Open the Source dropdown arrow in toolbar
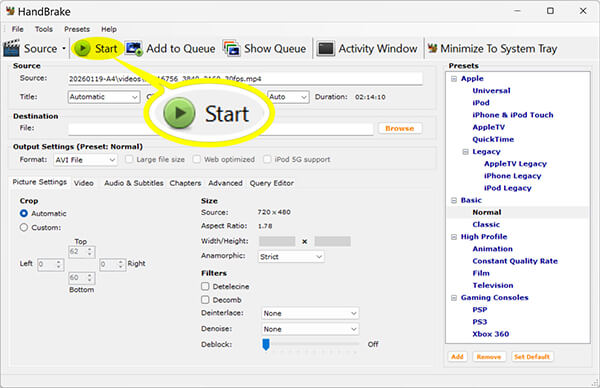600x388 pixels. [64, 49]
